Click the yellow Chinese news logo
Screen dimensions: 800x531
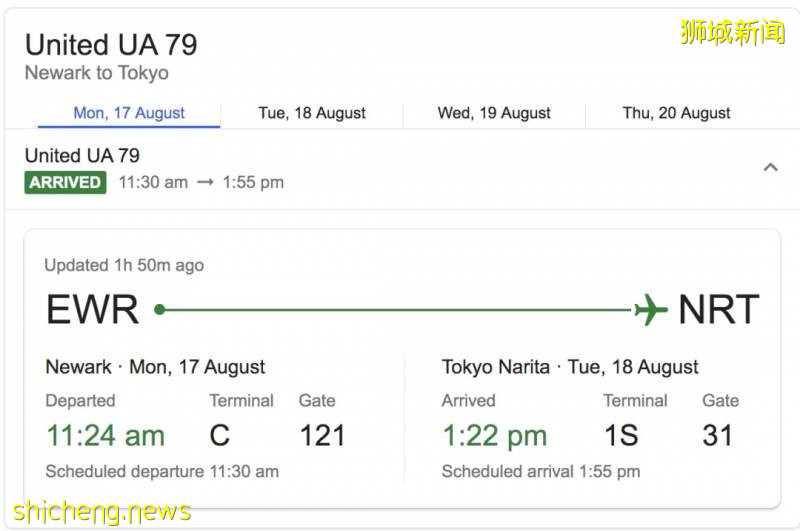(x=733, y=32)
